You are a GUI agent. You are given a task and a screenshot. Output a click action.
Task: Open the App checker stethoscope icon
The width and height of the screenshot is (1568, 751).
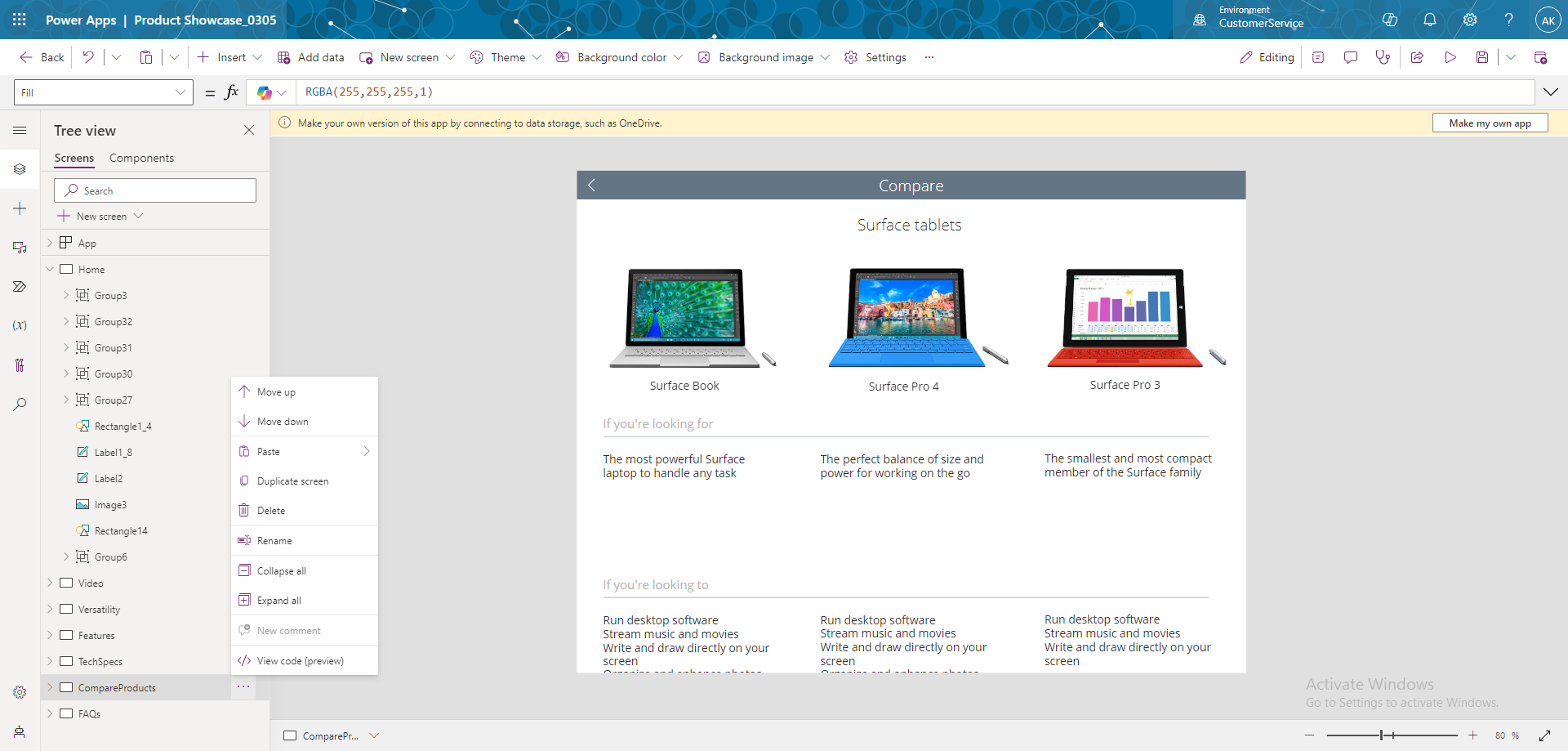[1383, 57]
